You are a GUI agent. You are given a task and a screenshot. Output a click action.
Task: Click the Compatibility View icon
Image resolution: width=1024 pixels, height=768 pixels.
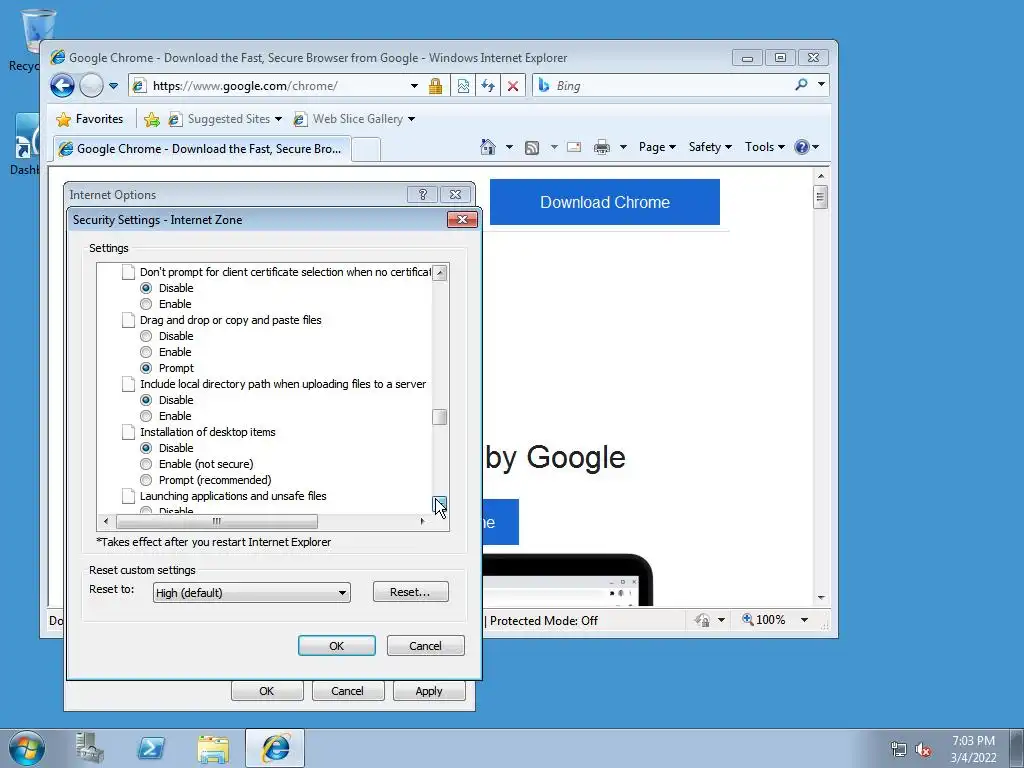(463, 86)
